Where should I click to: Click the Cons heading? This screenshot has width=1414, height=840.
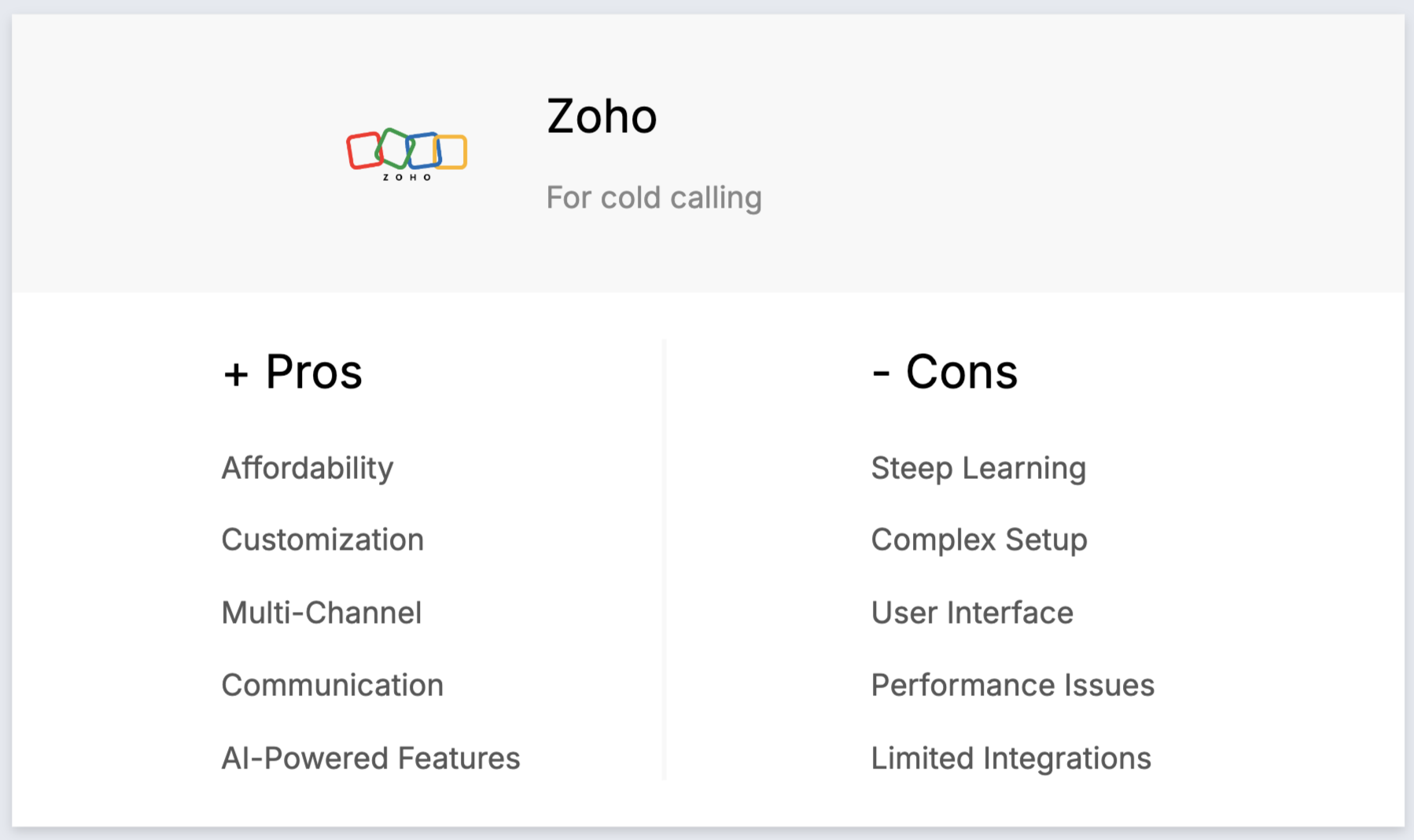pyautogui.click(x=961, y=371)
